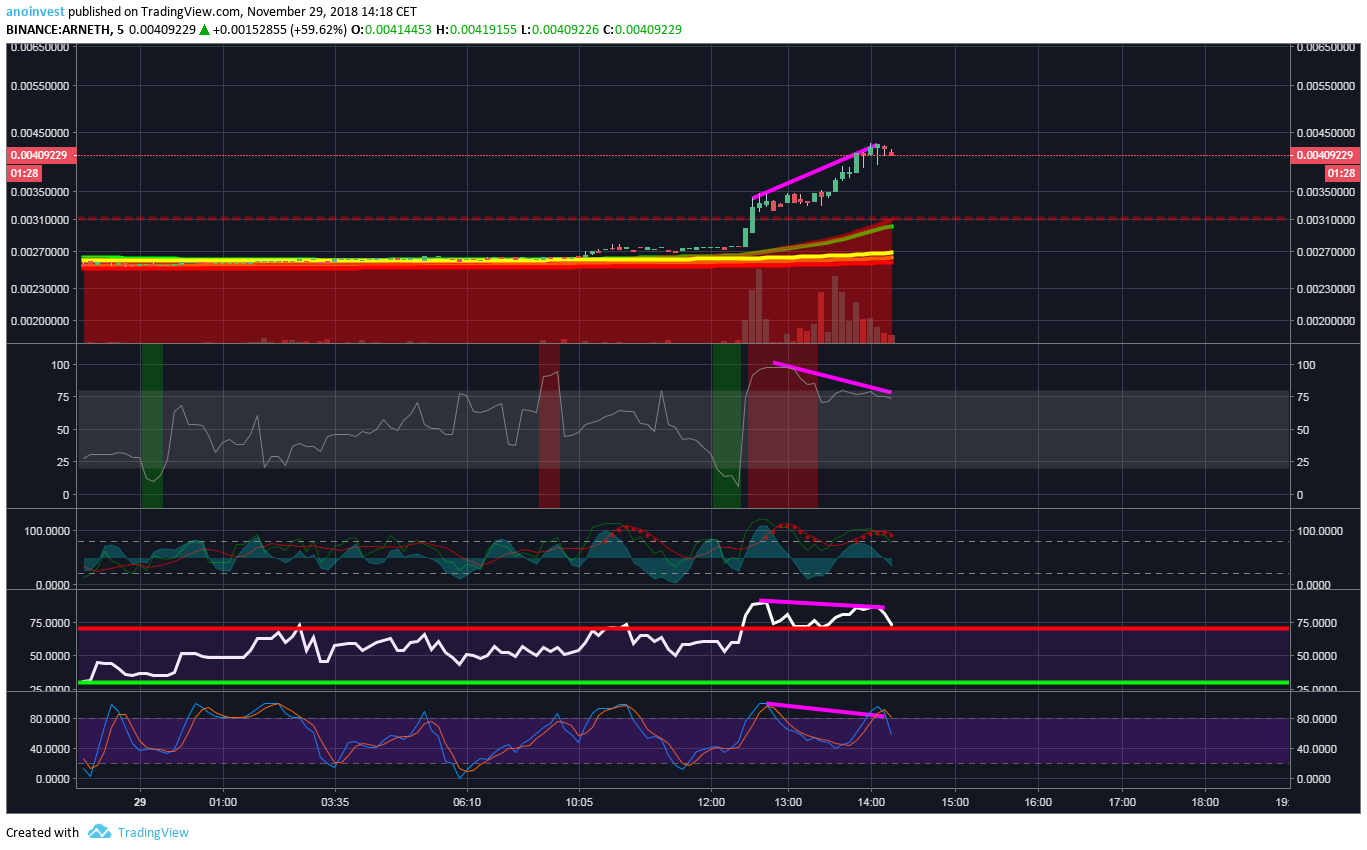Click the 100 level on the RSI right axis
This screenshot has width=1367, height=850.
coord(1306,365)
